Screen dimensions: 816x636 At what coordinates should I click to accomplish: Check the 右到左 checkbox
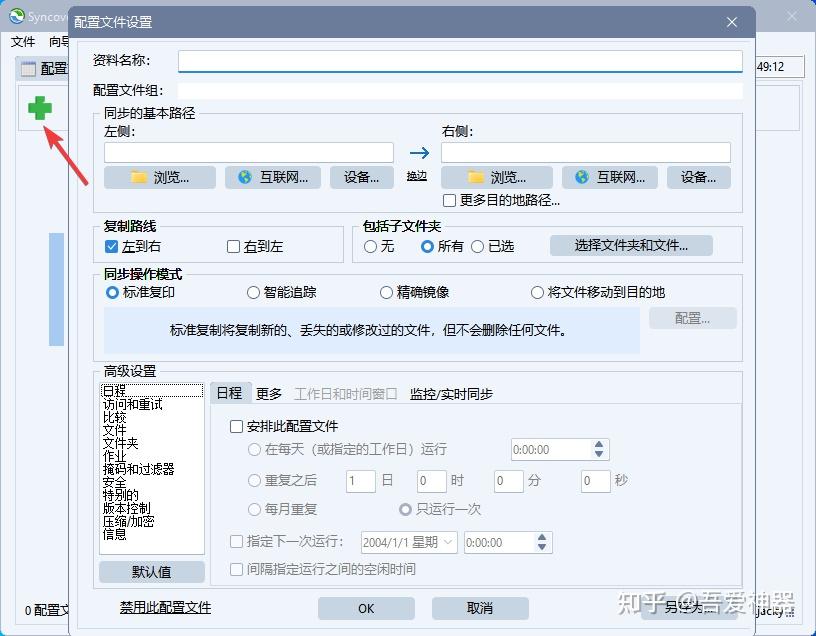click(x=233, y=246)
